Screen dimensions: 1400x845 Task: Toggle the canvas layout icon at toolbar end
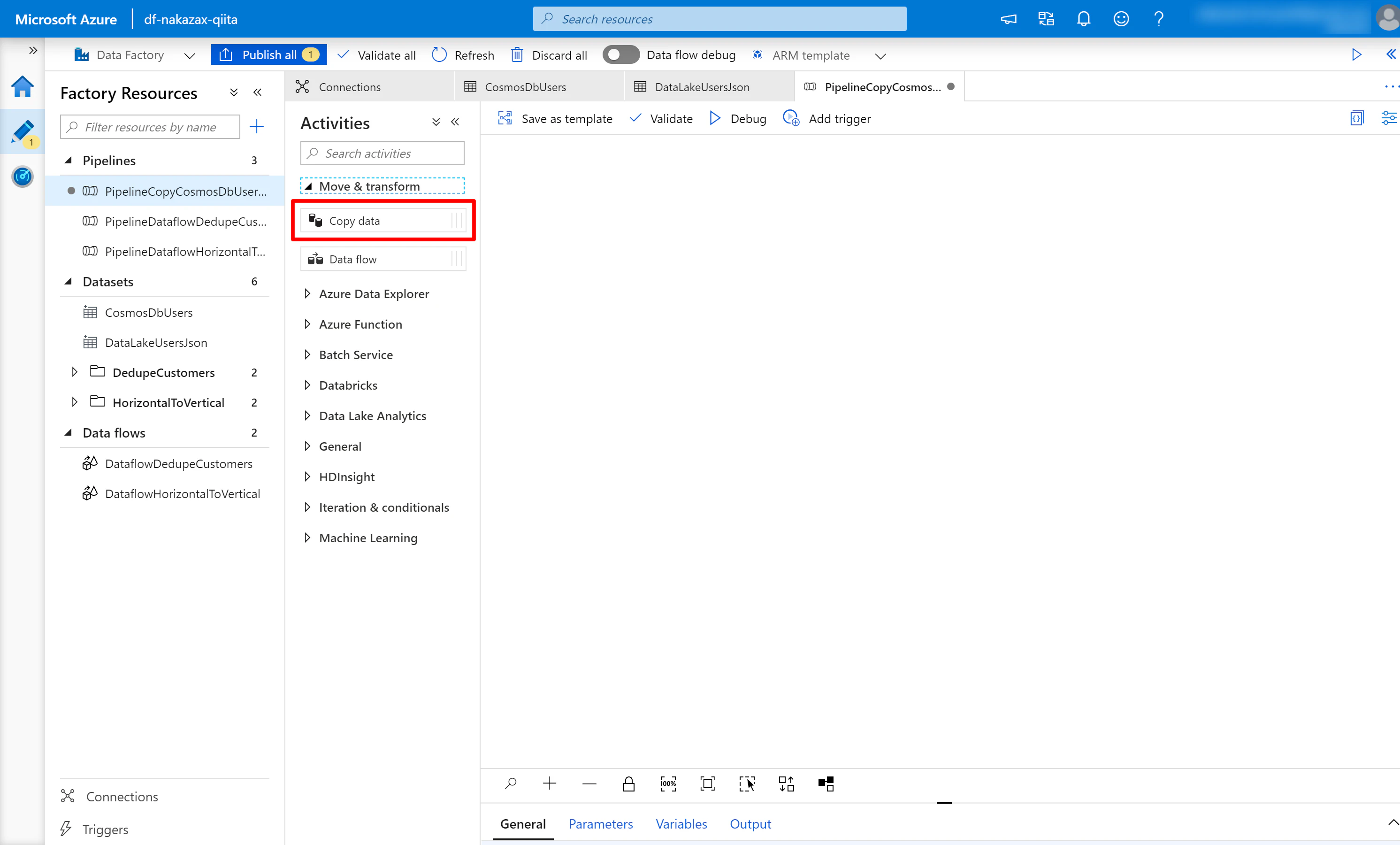[x=826, y=784]
